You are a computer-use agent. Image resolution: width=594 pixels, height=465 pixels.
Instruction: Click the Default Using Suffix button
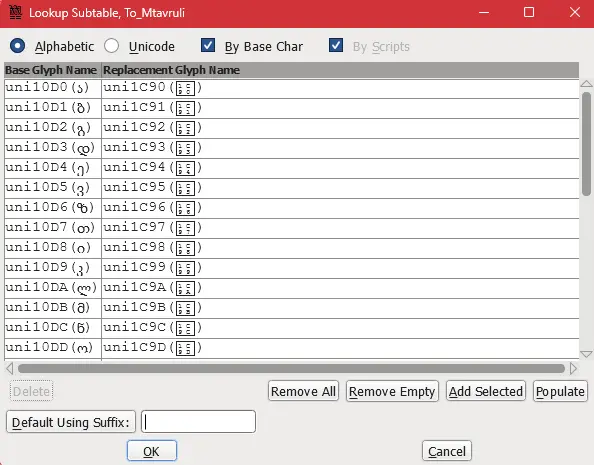pyautogui.click(x=71, y=422)
